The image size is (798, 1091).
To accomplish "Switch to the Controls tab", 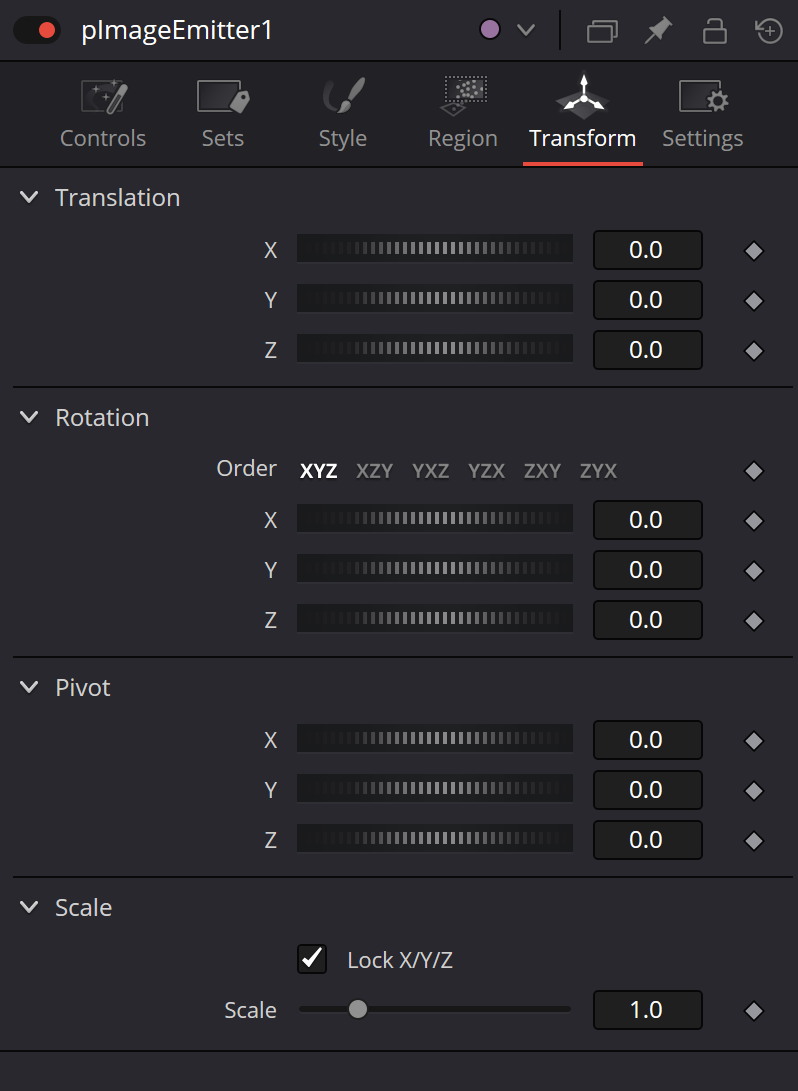I will pyautogui.click(x=103, y=114).
